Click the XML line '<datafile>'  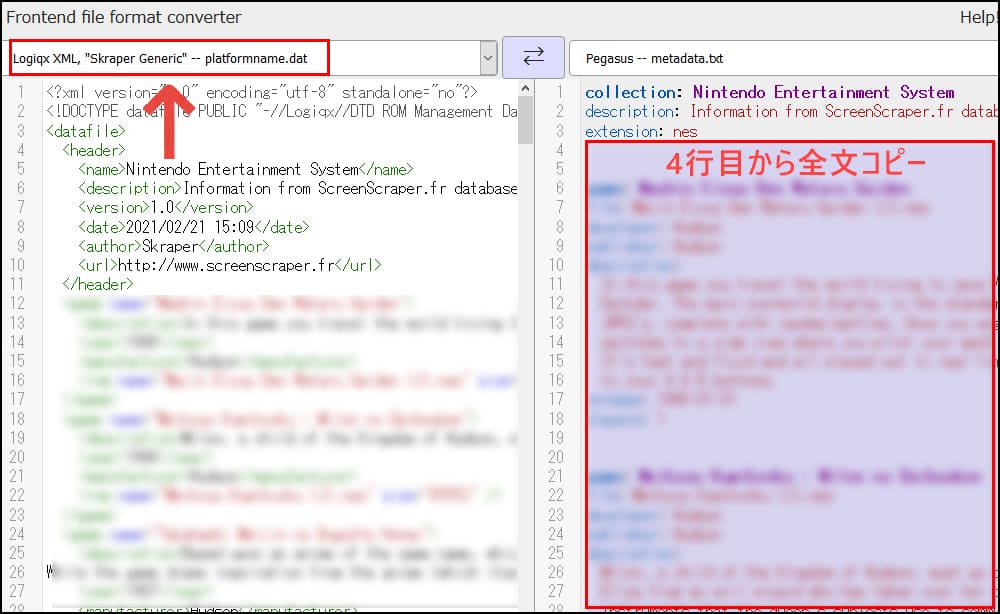coord(86,131)
